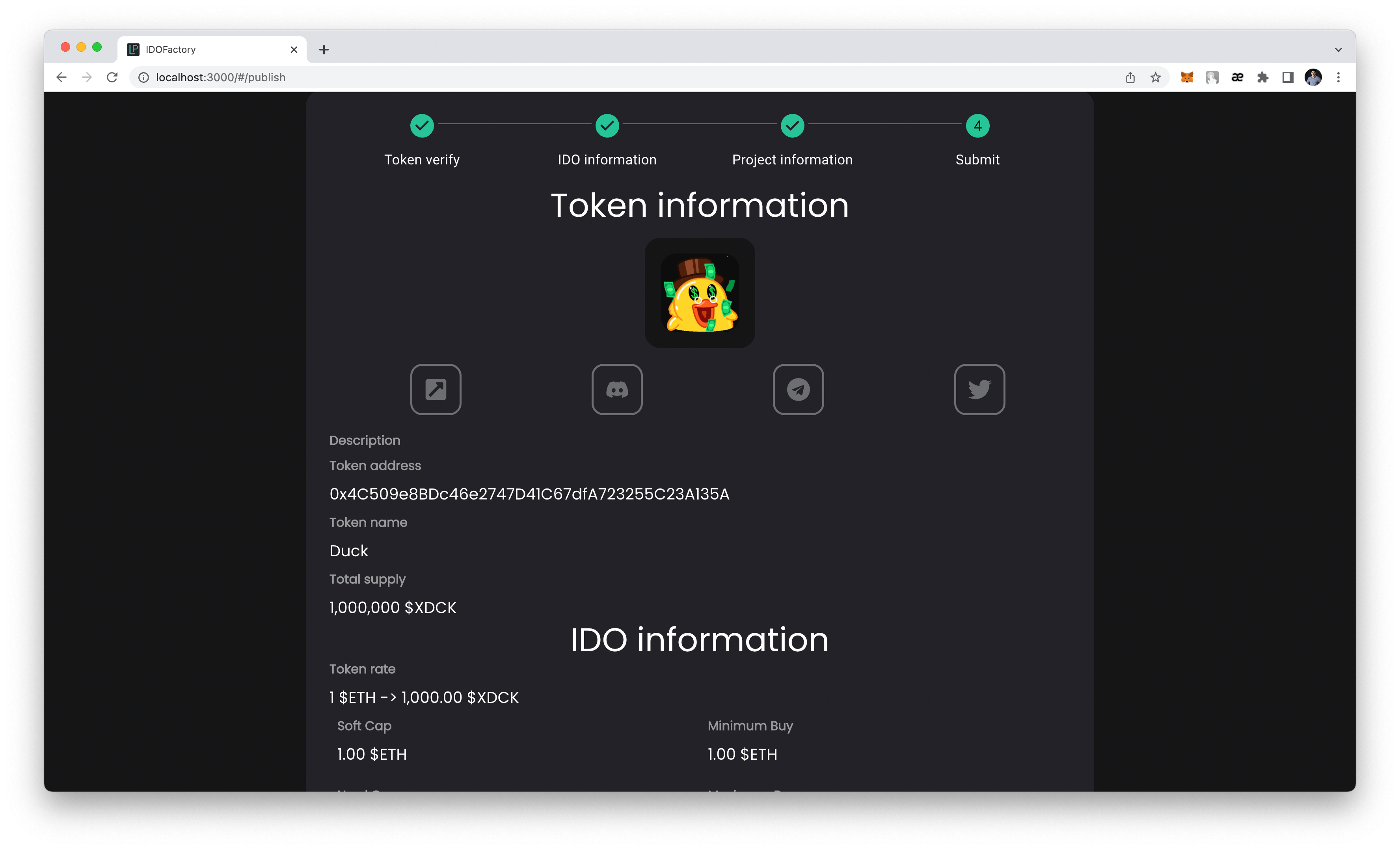Click the 'Project information' step label
The image size is (1400, 850).
coord(793,160)
